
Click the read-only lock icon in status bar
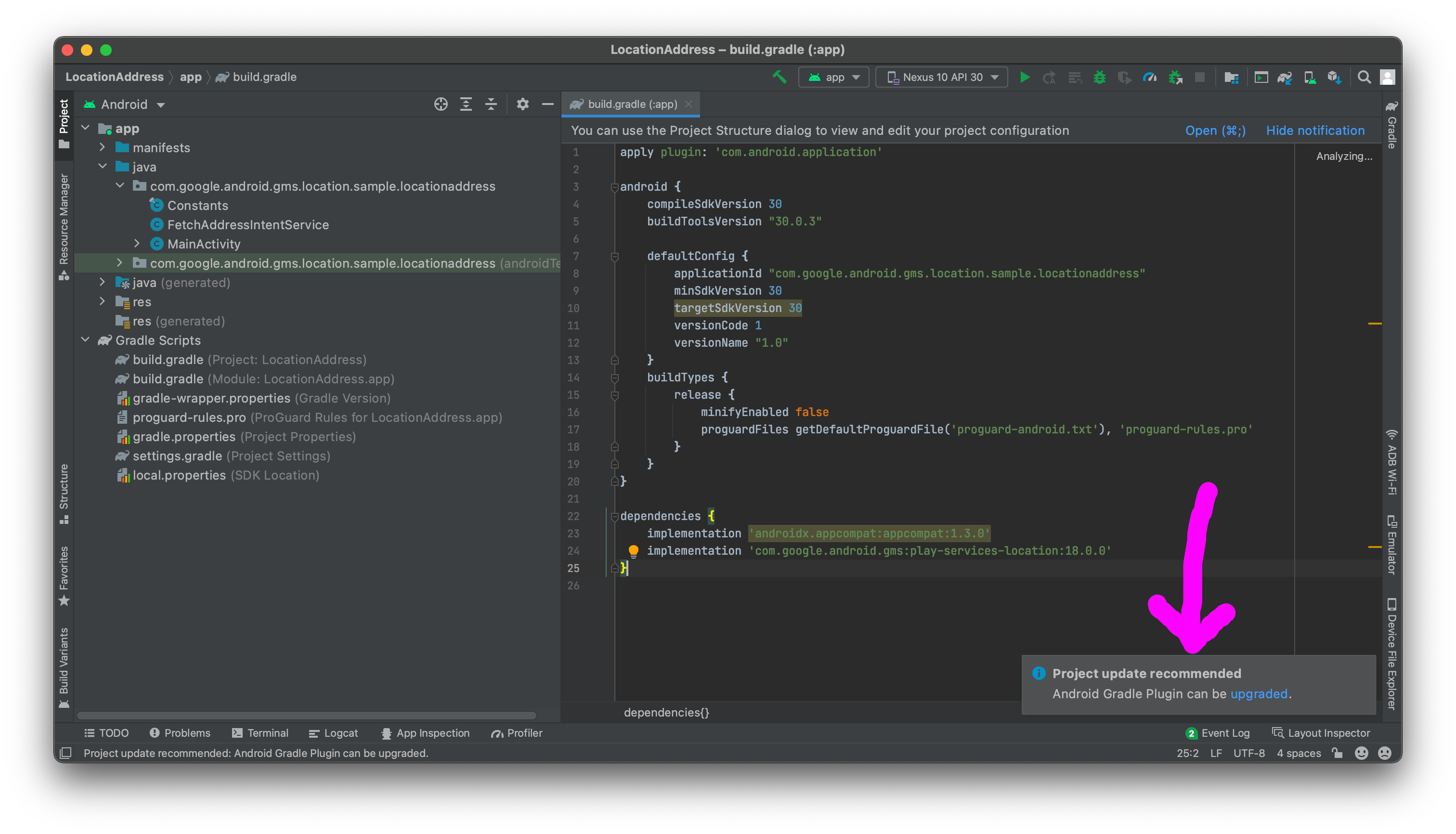coord(1338,753)
